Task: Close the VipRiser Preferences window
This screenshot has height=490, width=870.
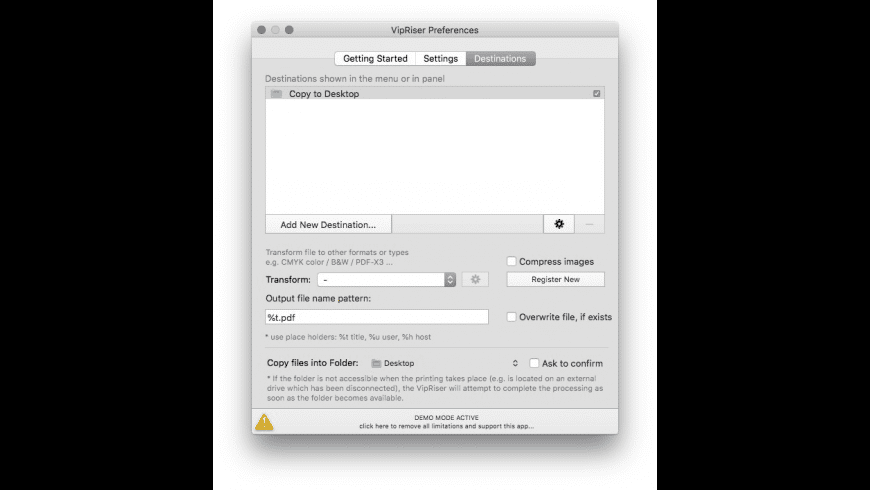Action: click(261, 30)
